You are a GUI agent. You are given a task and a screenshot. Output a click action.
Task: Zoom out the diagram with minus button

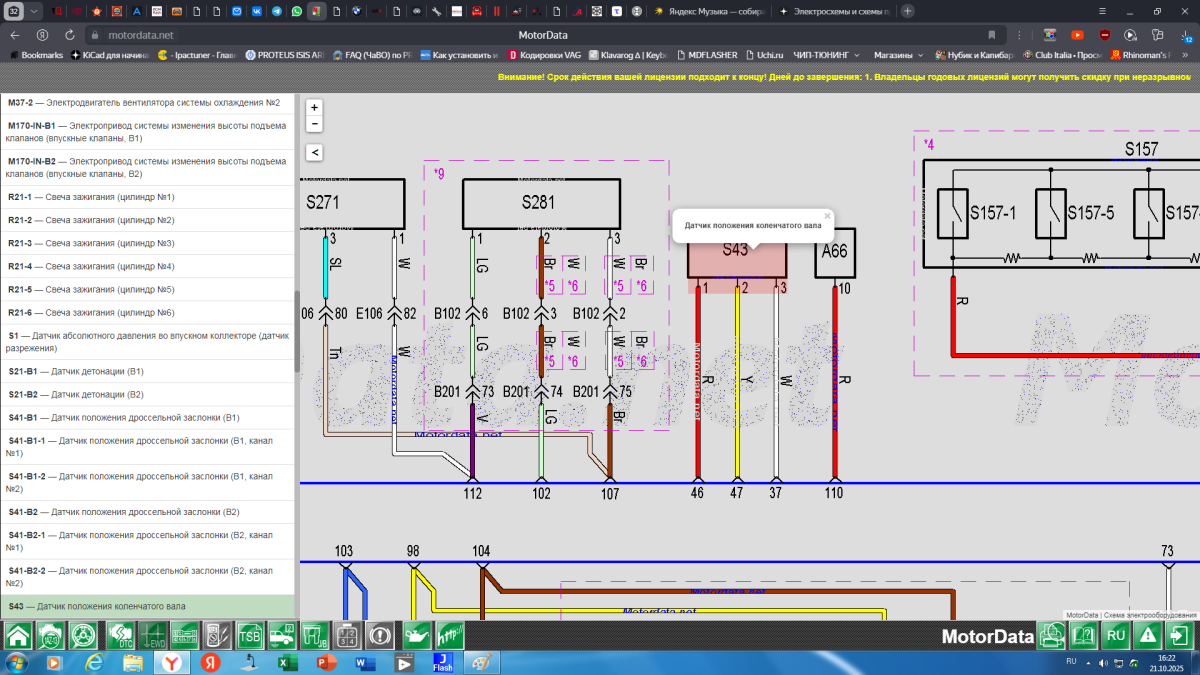(x=314, y=124)
